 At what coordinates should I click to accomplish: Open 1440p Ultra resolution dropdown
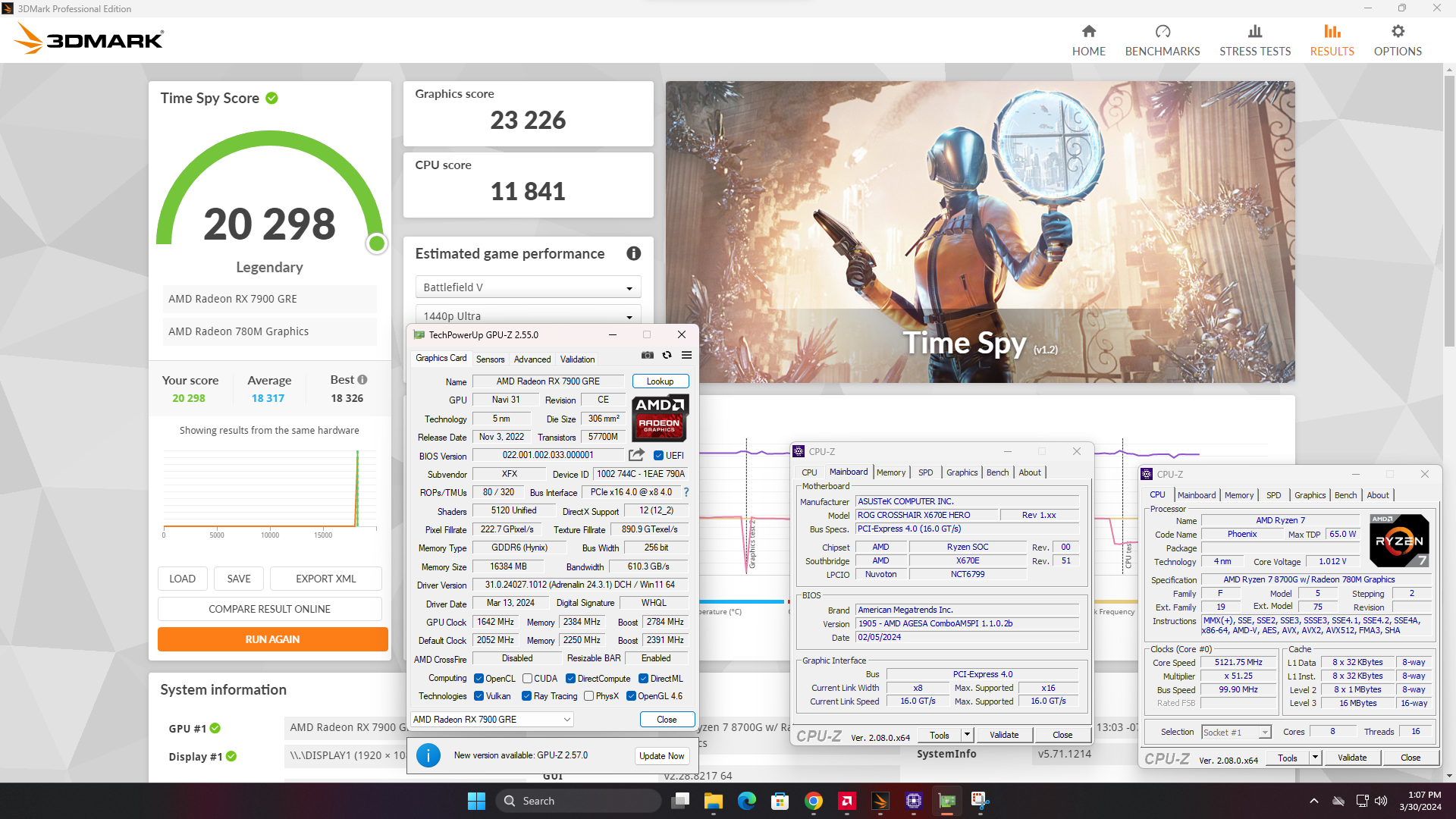pos(528,315)
